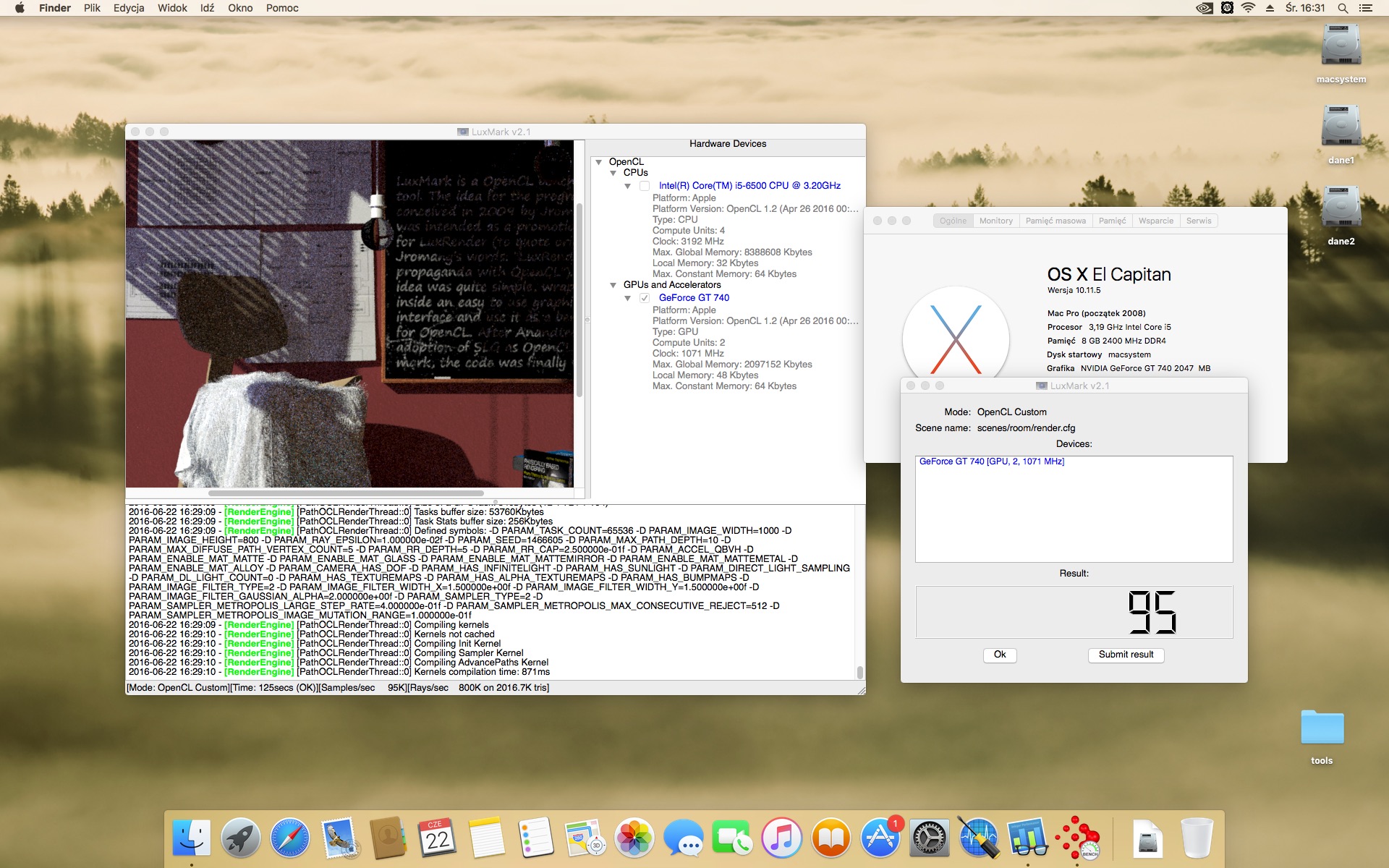Open the App Store dock icon

click(x=880, y=838)
